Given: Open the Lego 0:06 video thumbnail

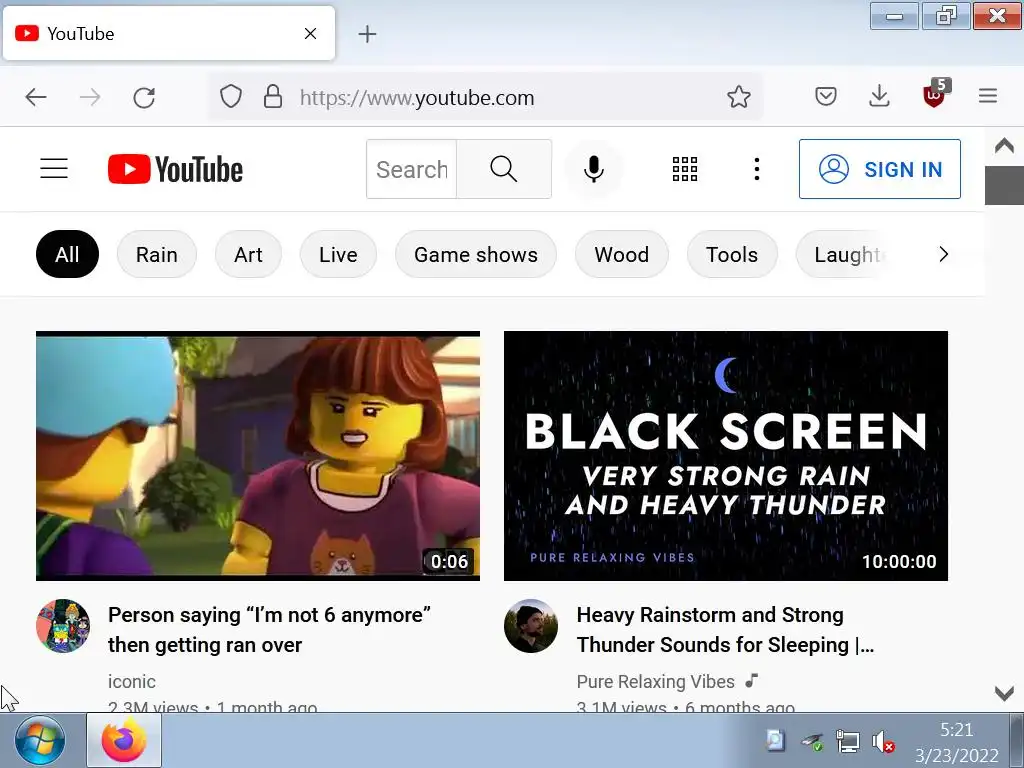Looking at the screenshot, I should click(x=258, y=456).
